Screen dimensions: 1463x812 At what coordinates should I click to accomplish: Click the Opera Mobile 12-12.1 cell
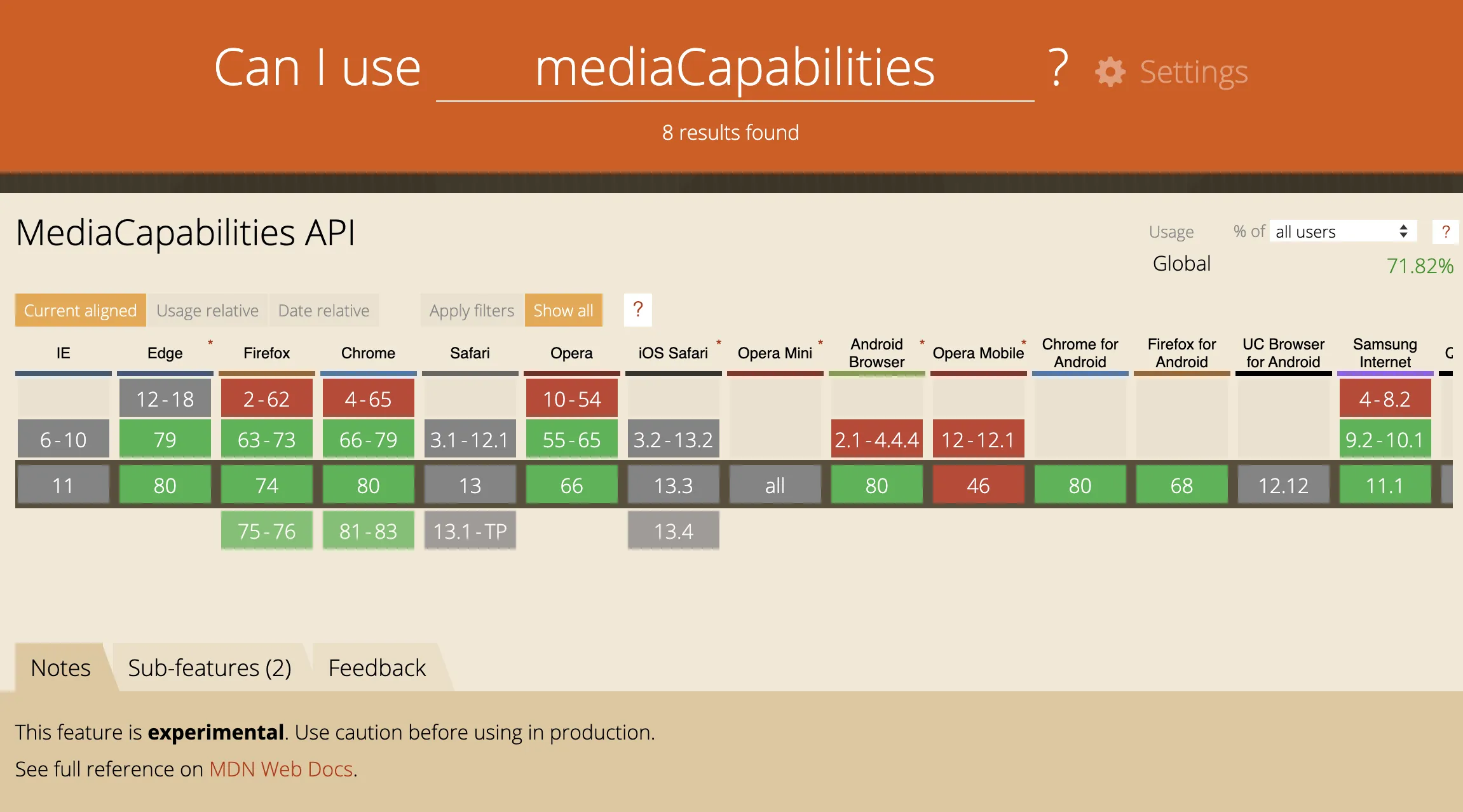[x=979, y=439]
